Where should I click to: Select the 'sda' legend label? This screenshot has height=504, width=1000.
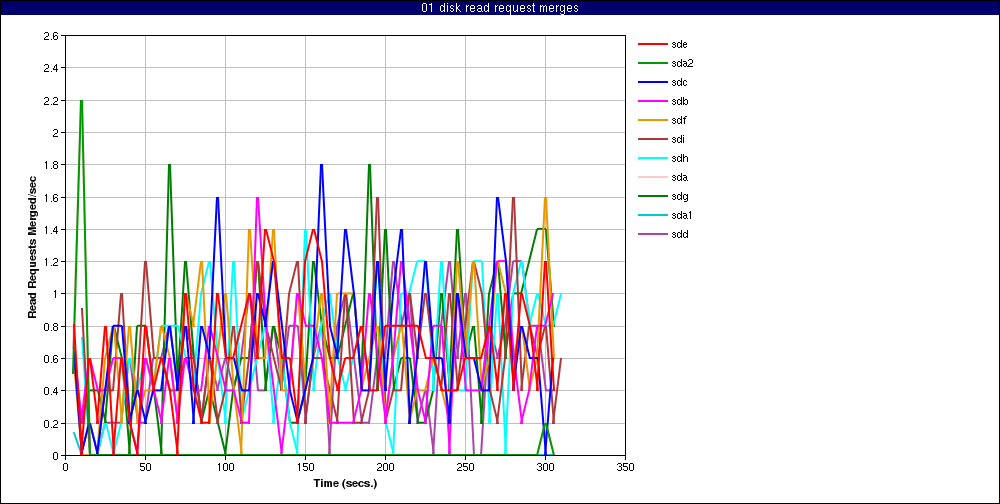click(679, 177)
